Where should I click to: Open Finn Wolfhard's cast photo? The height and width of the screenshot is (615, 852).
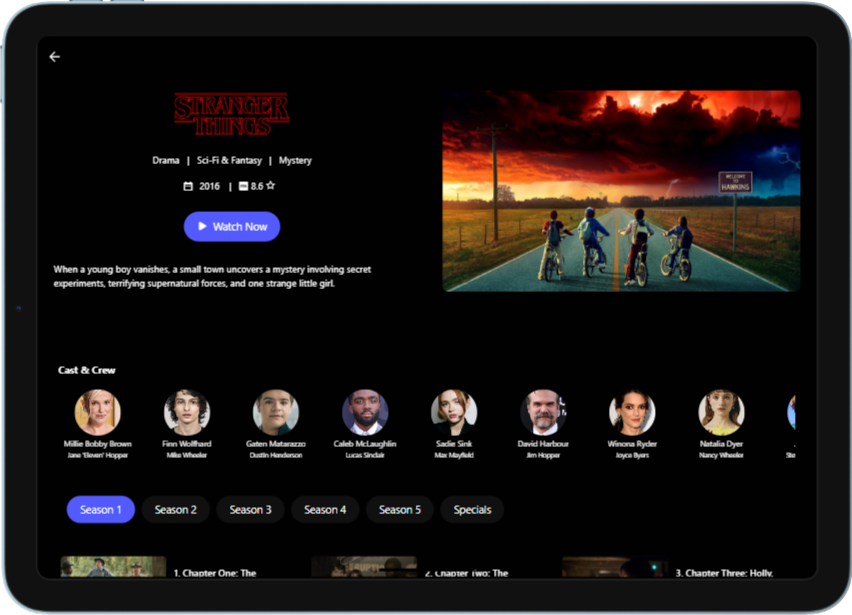pyautogui.click(x=187, y=412)
